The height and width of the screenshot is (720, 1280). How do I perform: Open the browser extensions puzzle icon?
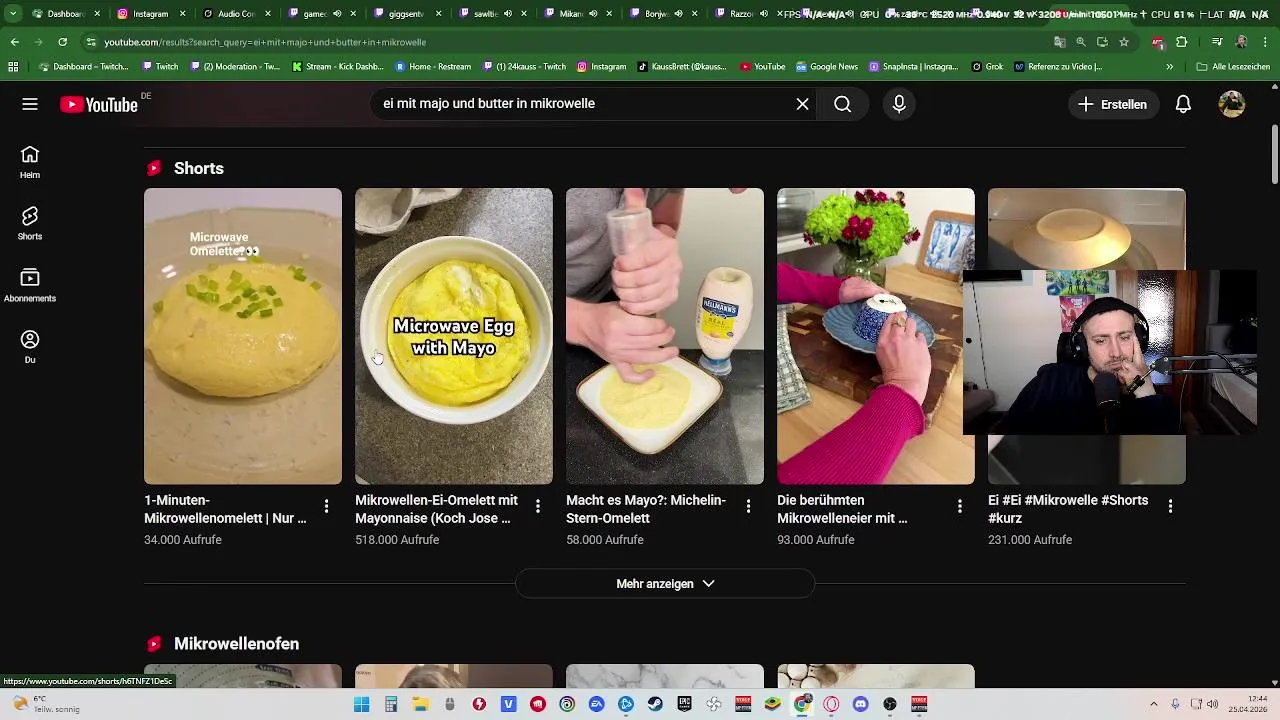point(1182,42)
